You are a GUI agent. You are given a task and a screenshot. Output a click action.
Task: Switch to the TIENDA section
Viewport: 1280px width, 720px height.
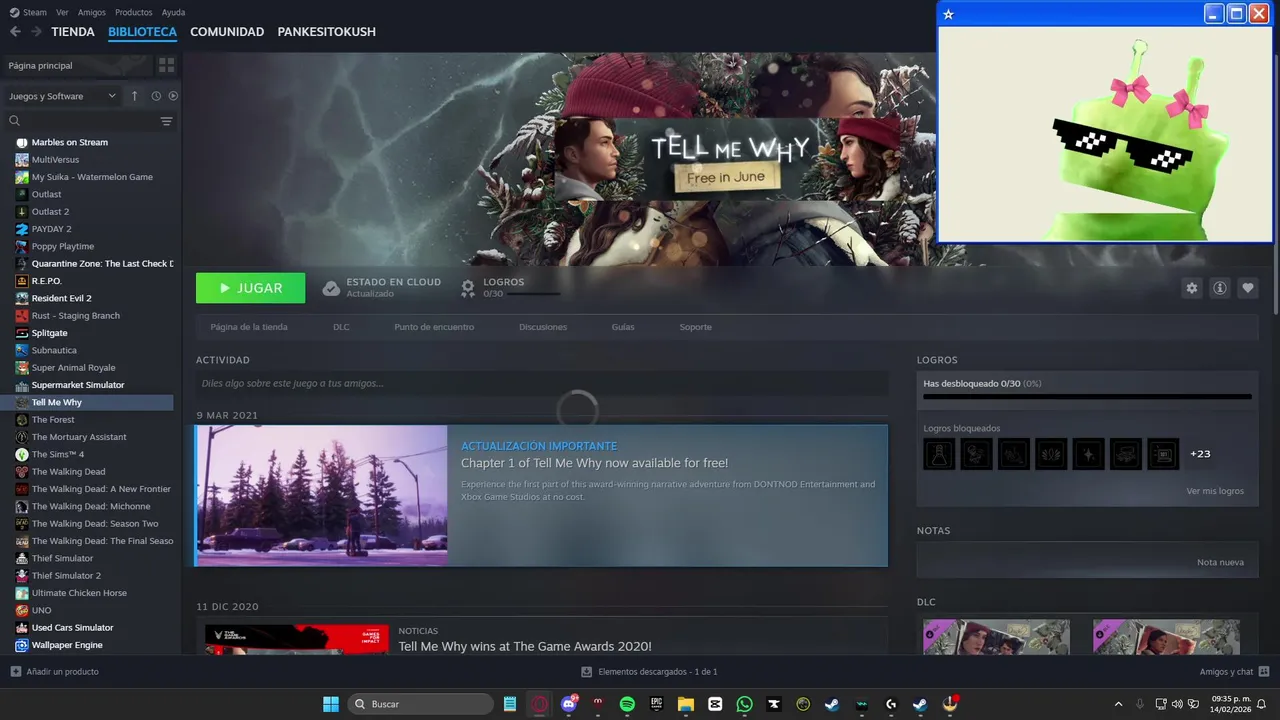[73, 32]
